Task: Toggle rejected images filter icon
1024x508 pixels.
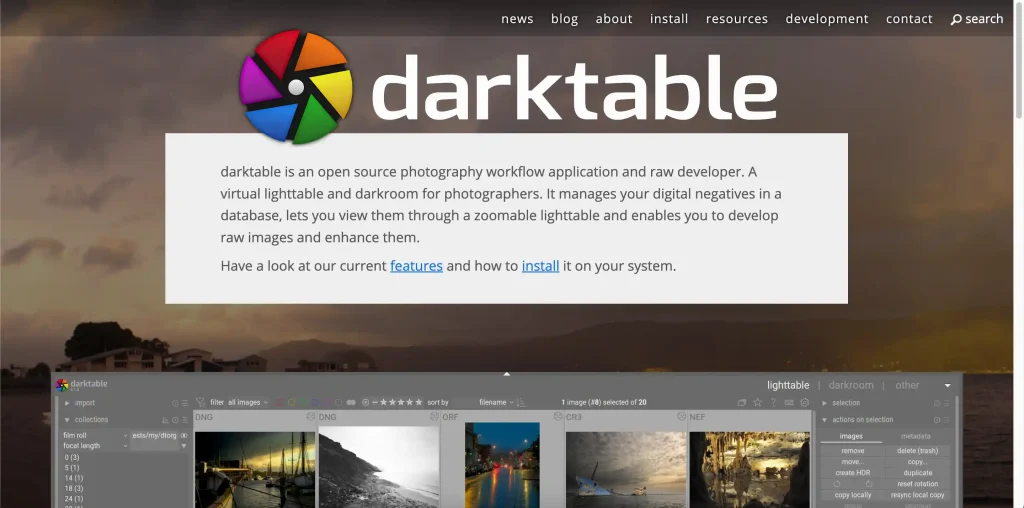Action: (366, 403)
